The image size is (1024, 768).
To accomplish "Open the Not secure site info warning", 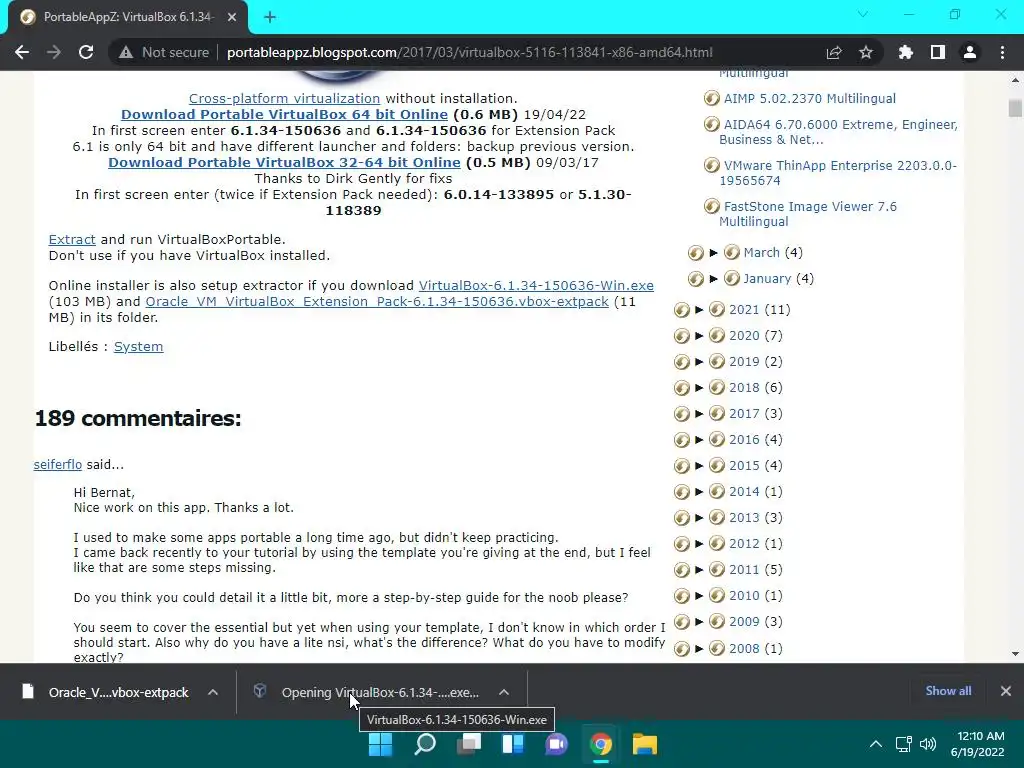I will pyautogui.click(x=164, y=52).
